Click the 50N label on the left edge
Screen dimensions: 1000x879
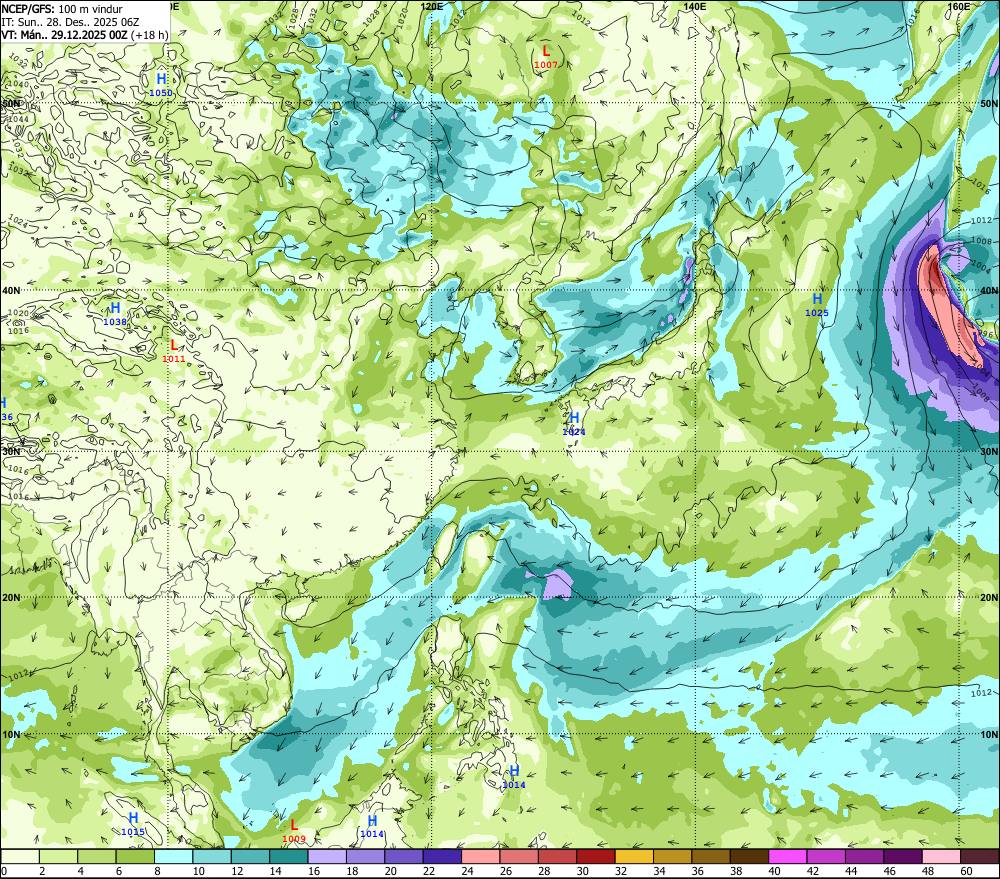(11, 103)
